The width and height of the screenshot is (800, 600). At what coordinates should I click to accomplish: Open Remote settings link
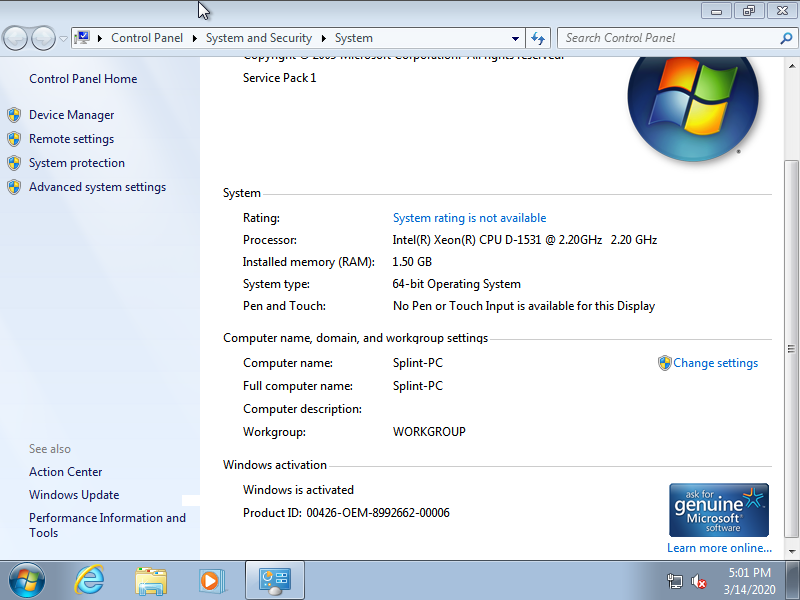(x=71, y=139)
